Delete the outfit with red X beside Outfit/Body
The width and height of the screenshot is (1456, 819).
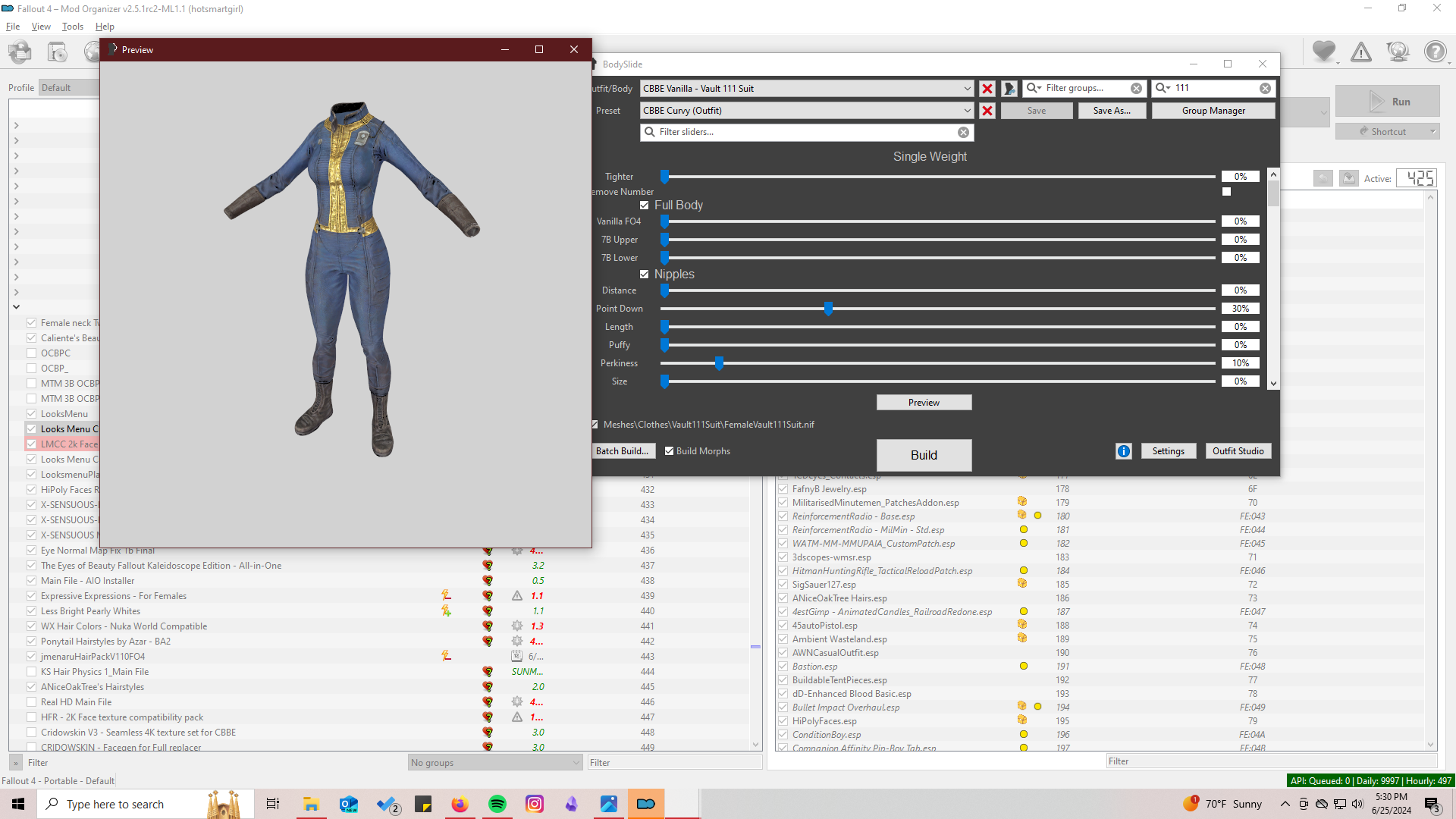click(x=987, y=89)
